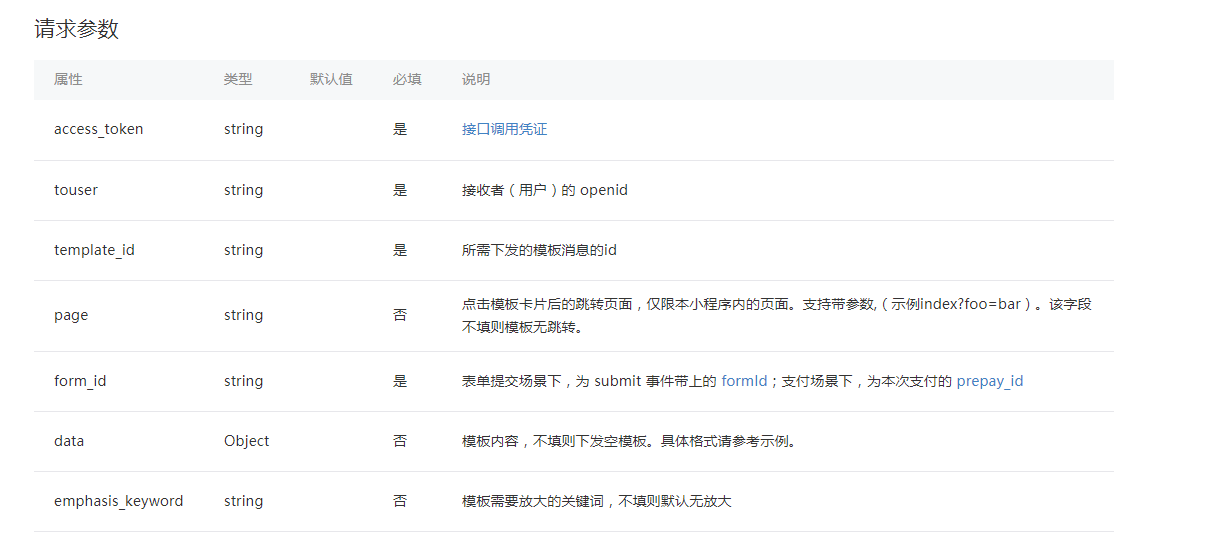Click the 类型 column header
This screenshot has width=1223, height=546.
tap(238, 79)
